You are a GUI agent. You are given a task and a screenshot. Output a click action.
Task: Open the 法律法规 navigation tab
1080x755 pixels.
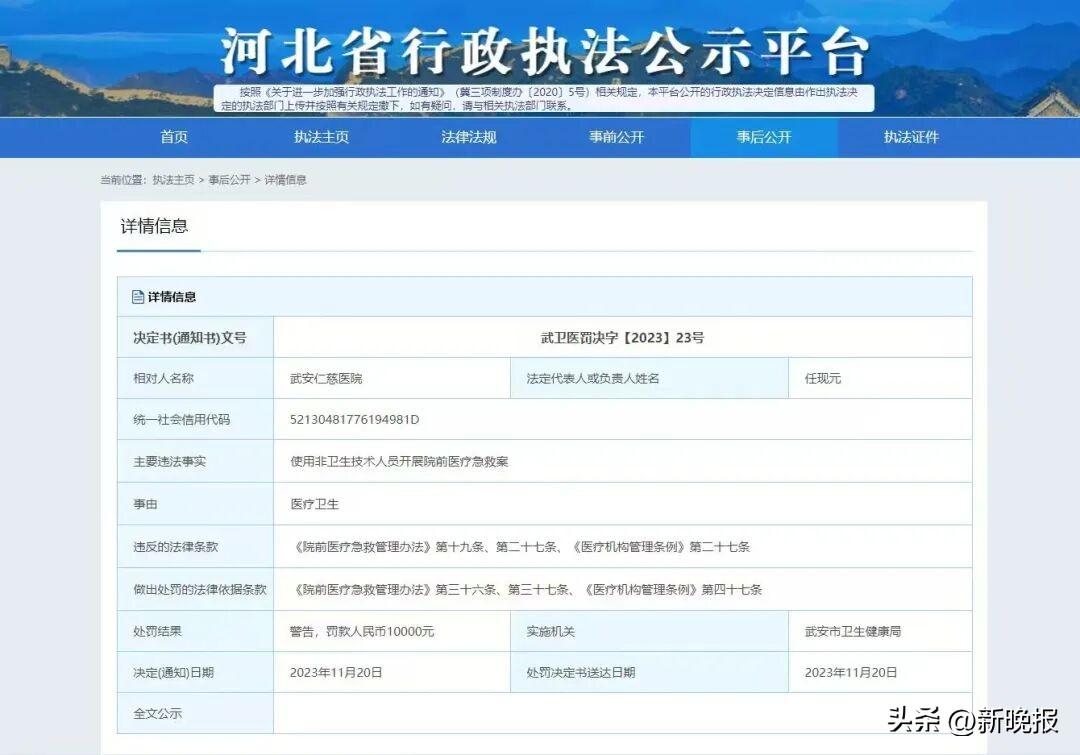(469, 137)
